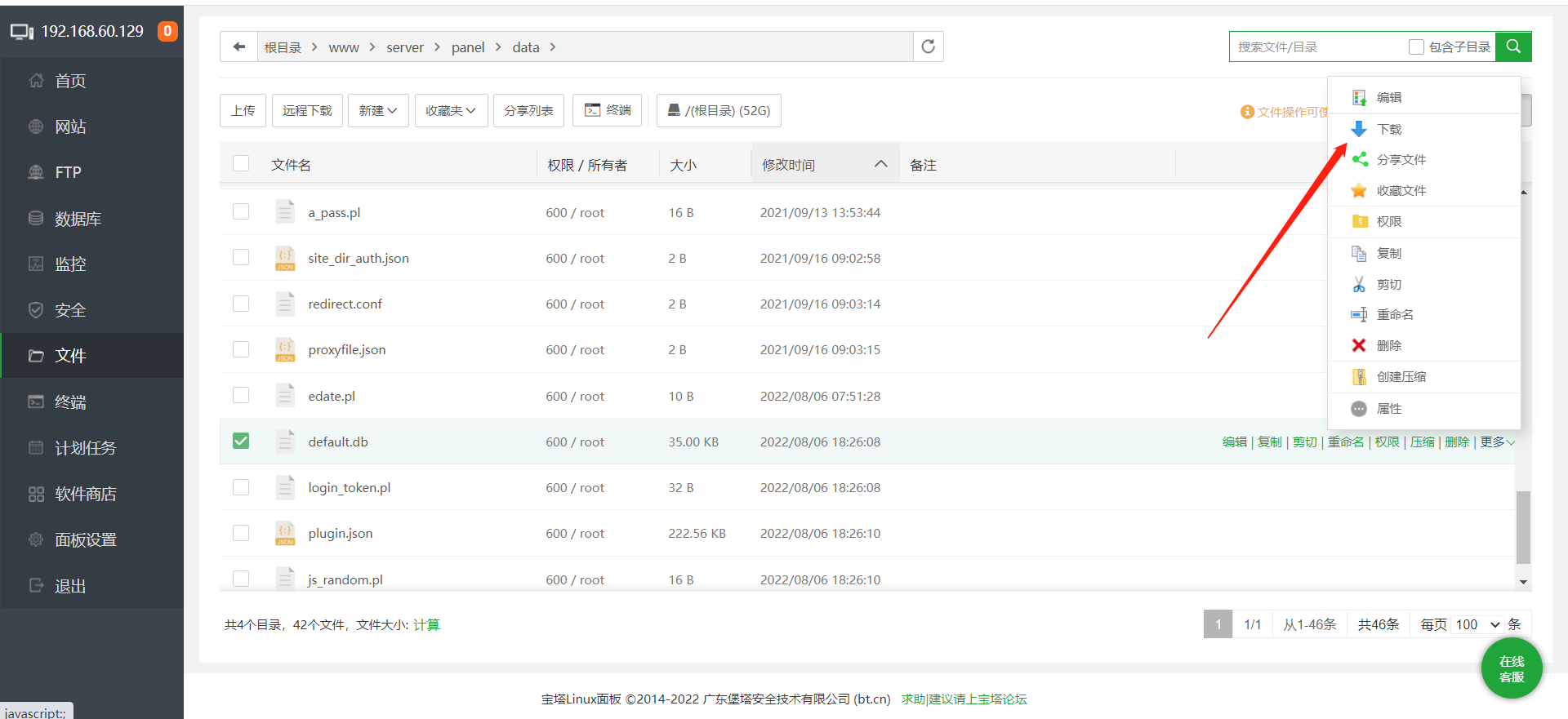1568x719 pixels.
Task: Click the grid icon for 软件商店
Action: coord(36,494)
